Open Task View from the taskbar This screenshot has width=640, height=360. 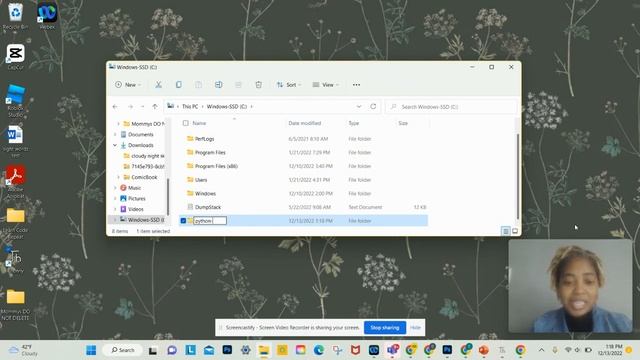click(x=152, y=350)
